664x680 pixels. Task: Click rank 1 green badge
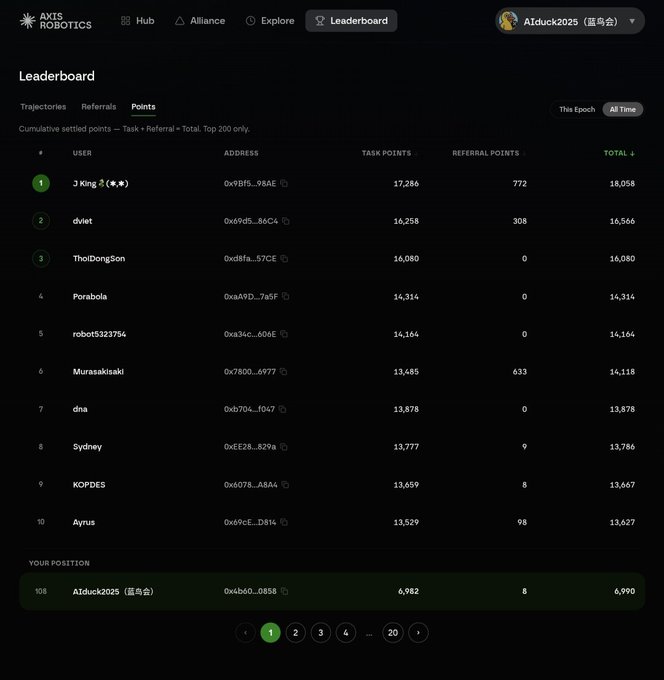click(x=41, y=183)
